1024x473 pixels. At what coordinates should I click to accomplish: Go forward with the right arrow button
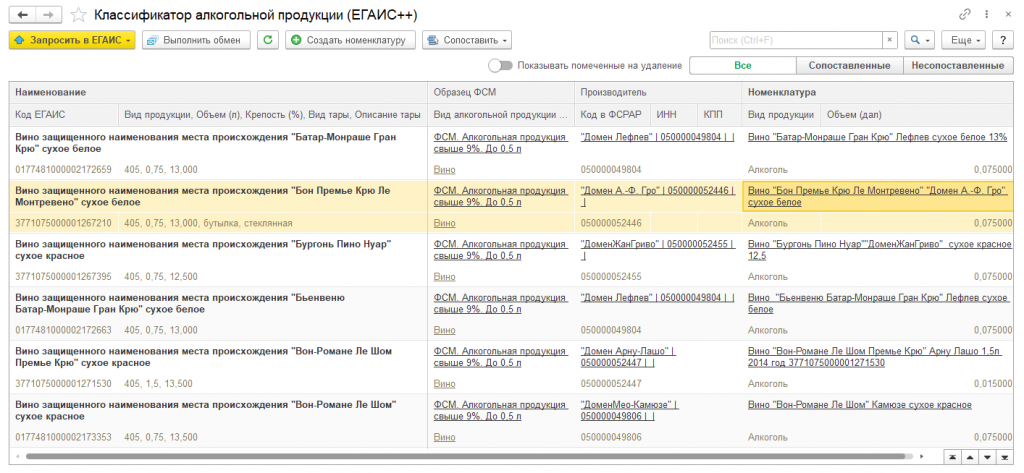48,14
